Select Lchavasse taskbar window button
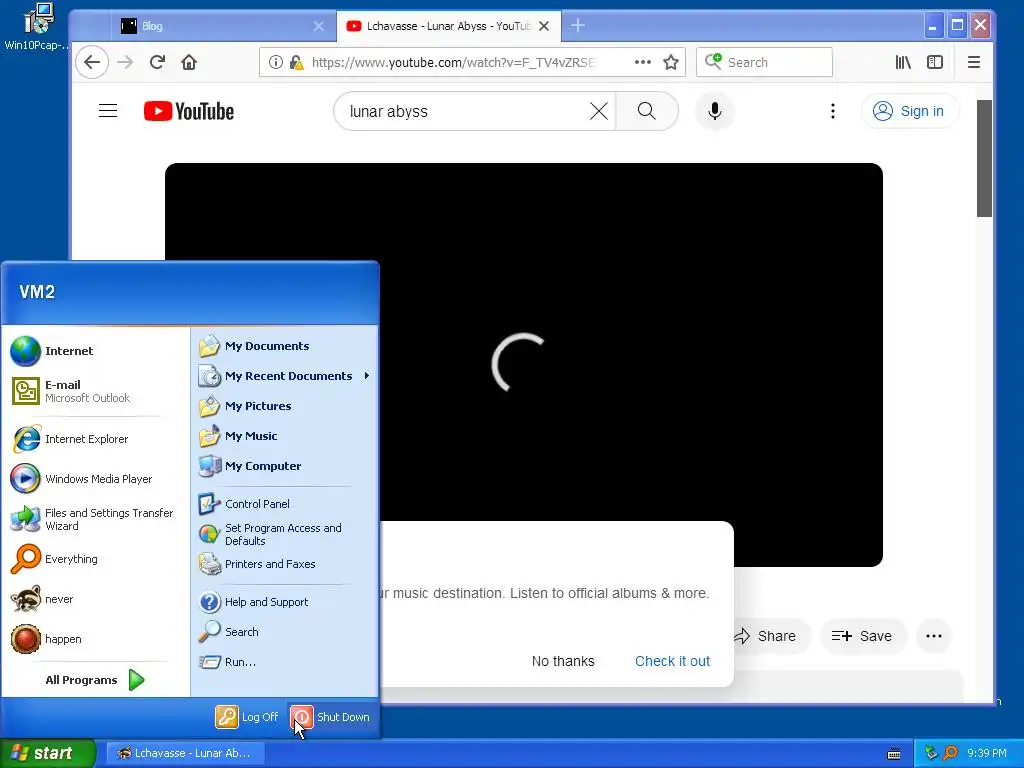 (x=185, y=753)
